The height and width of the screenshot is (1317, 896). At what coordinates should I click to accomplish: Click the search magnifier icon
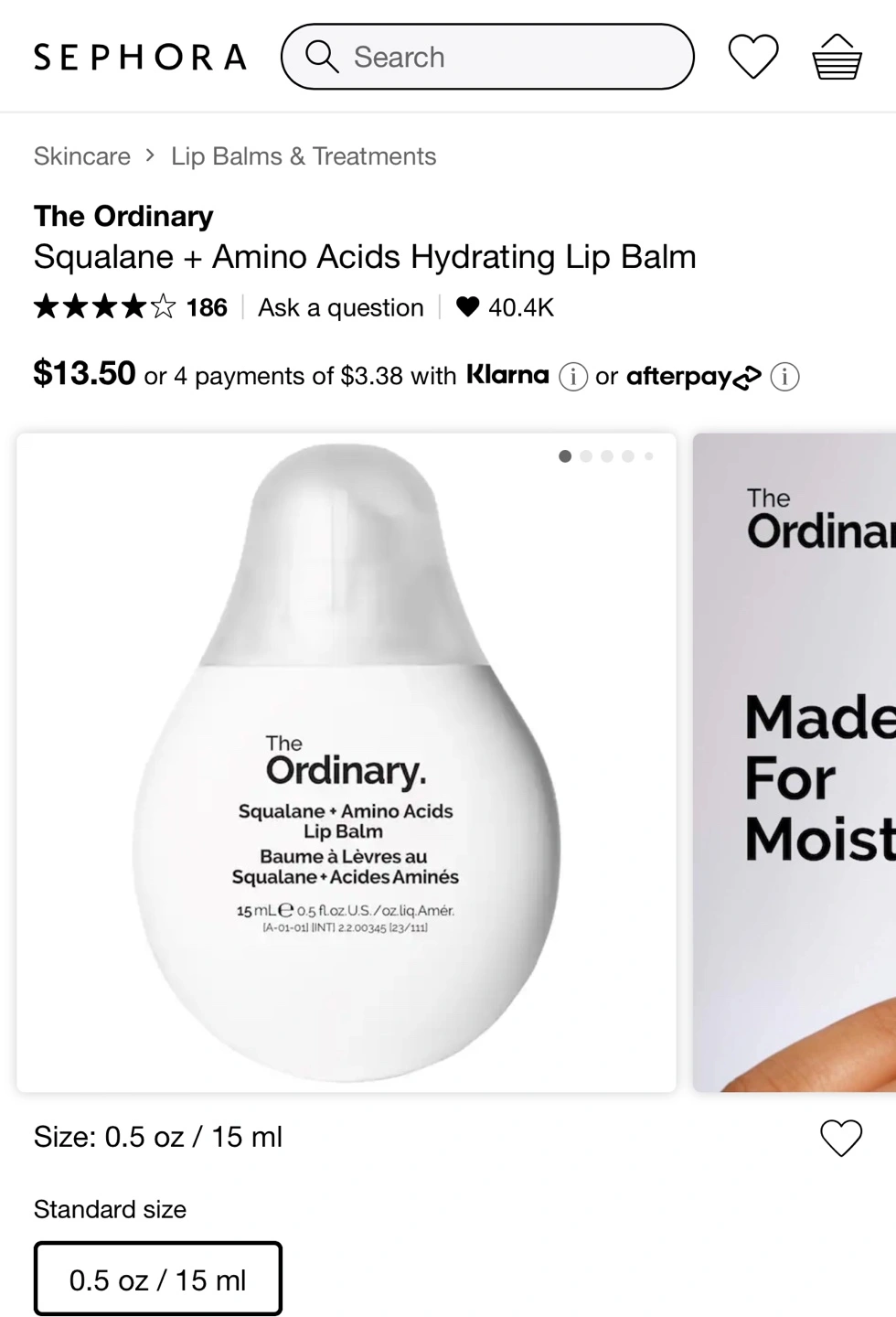tap(321, 56)
